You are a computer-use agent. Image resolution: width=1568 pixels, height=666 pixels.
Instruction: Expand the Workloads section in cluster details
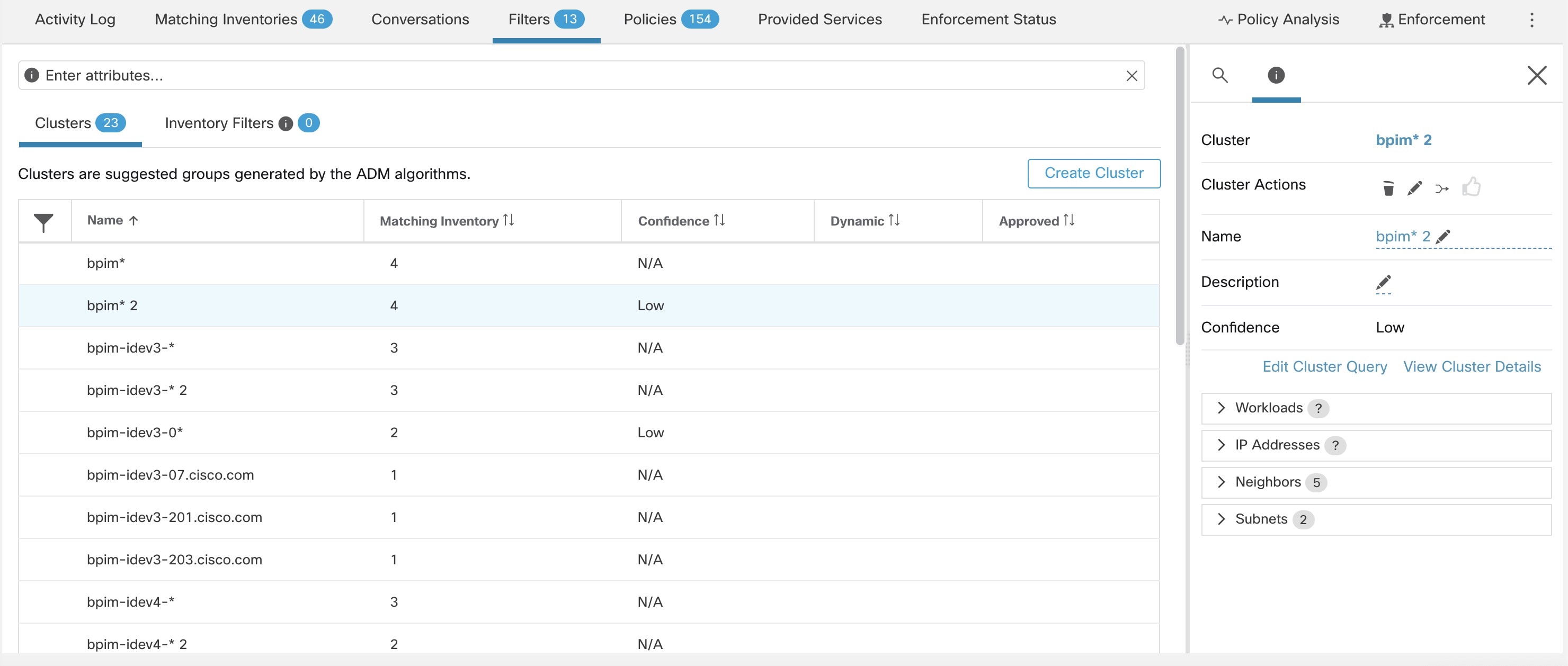click(x=1221, y=407)
